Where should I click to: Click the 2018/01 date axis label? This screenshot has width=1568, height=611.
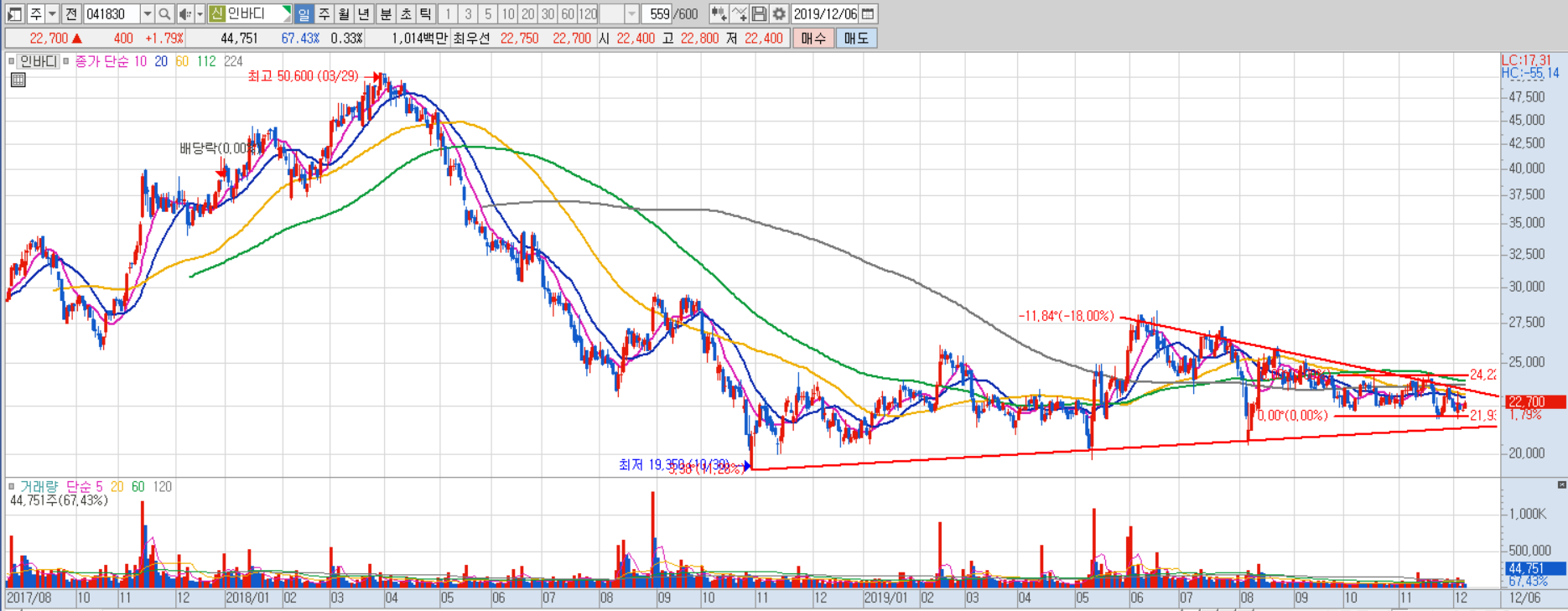(x=247, y=598)
